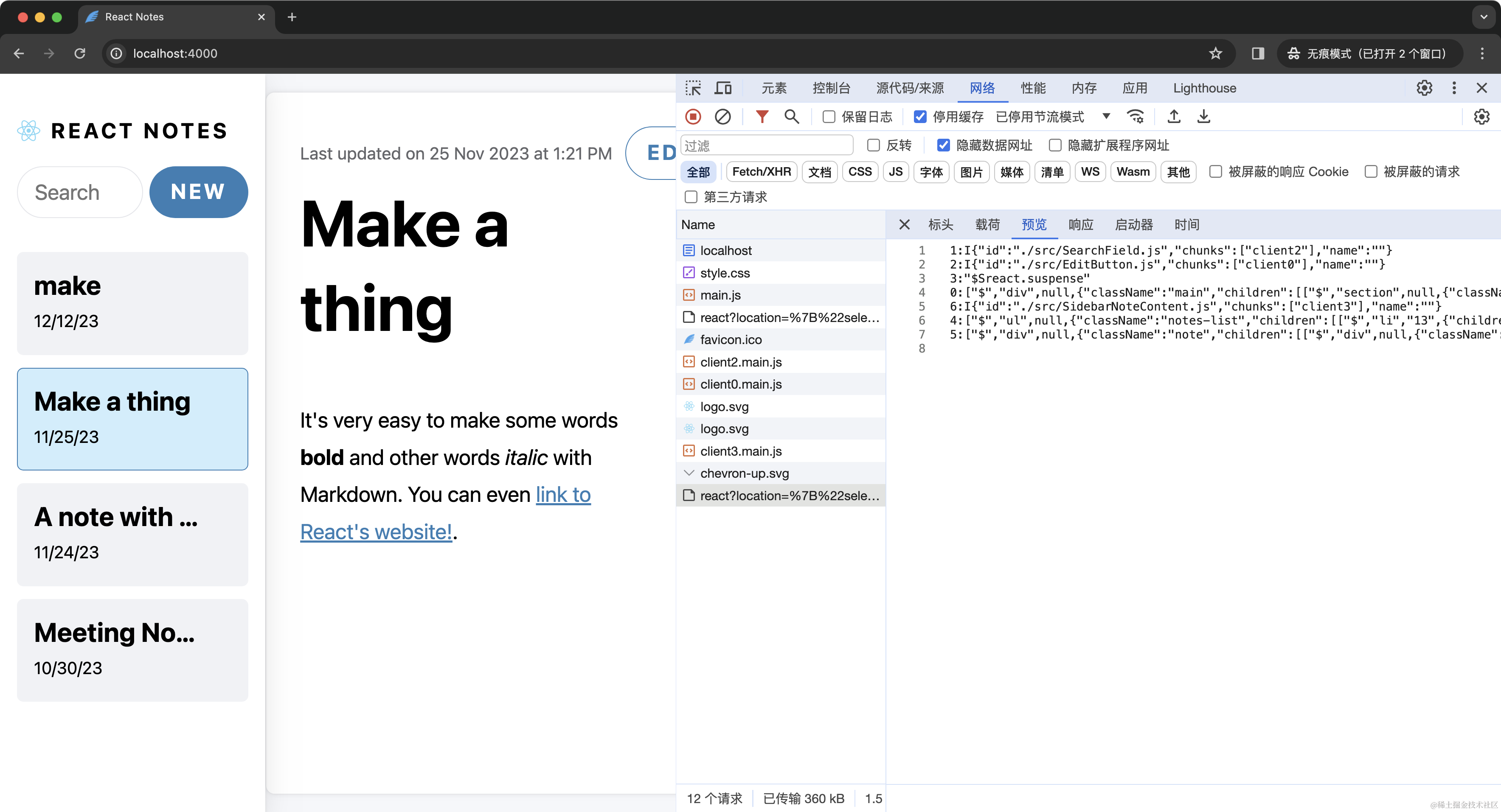
Task: Enable the 保留日志 checkbox
Action: click(x=829, y=117)
